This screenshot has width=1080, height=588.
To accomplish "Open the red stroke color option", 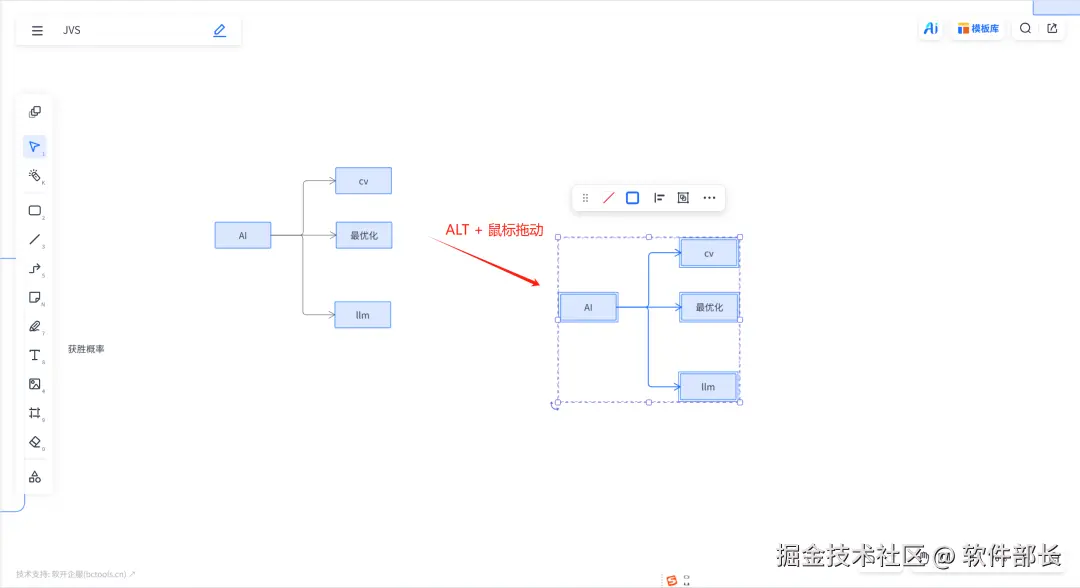I will [x=608, y=198].
